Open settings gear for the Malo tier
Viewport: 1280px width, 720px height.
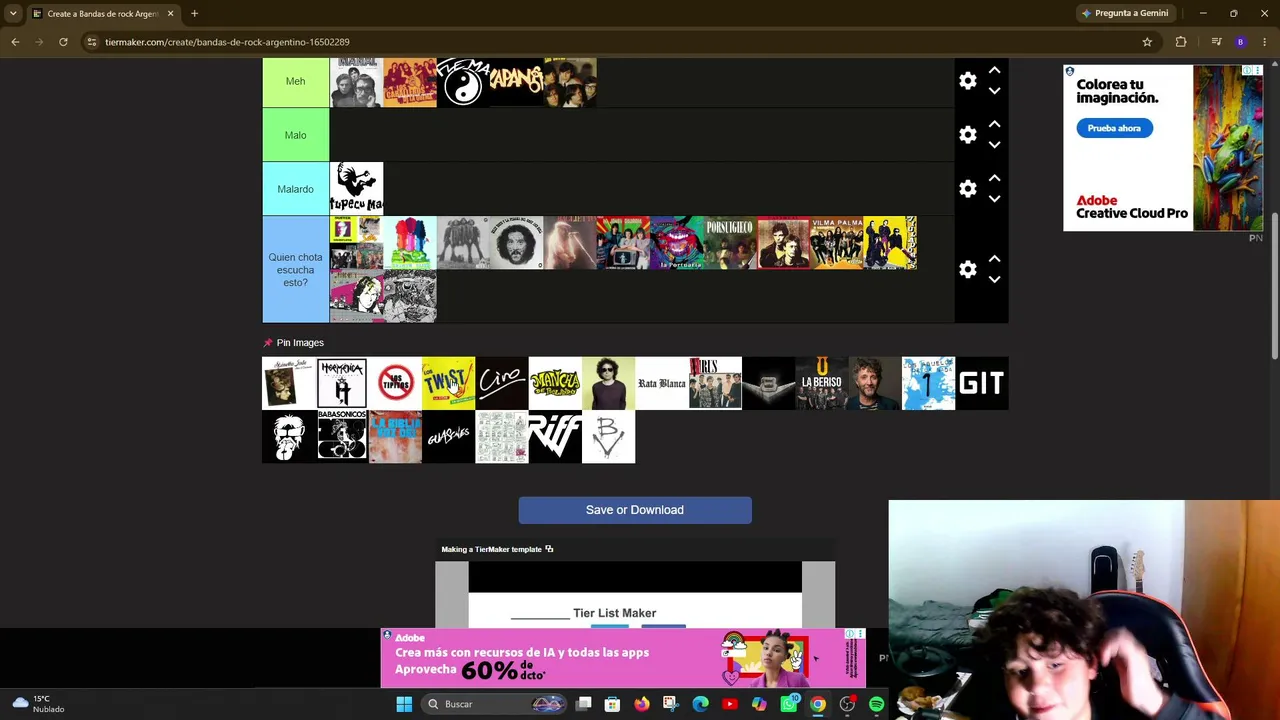(968, 135)
